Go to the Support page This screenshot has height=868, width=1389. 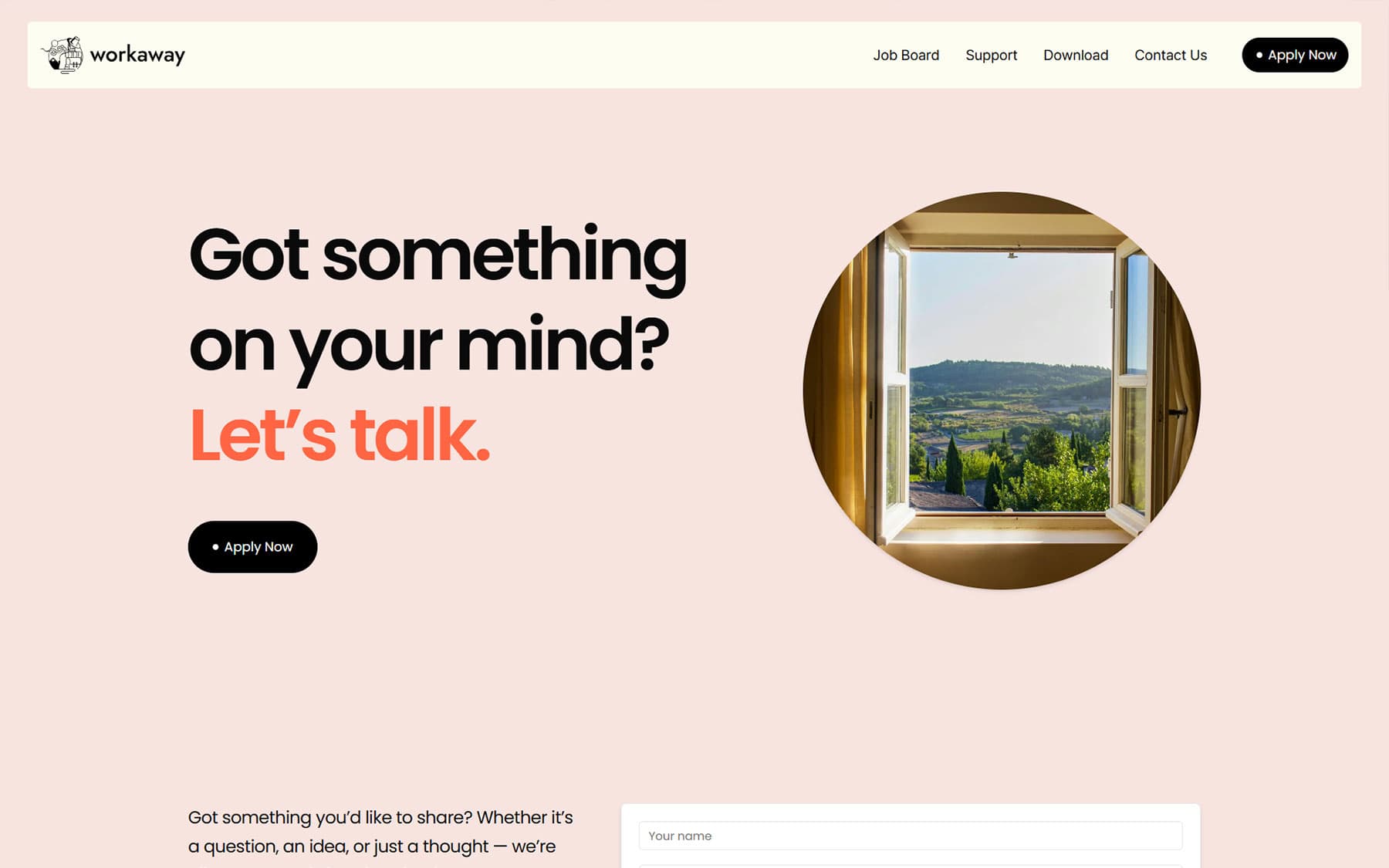tap(991, 55)
